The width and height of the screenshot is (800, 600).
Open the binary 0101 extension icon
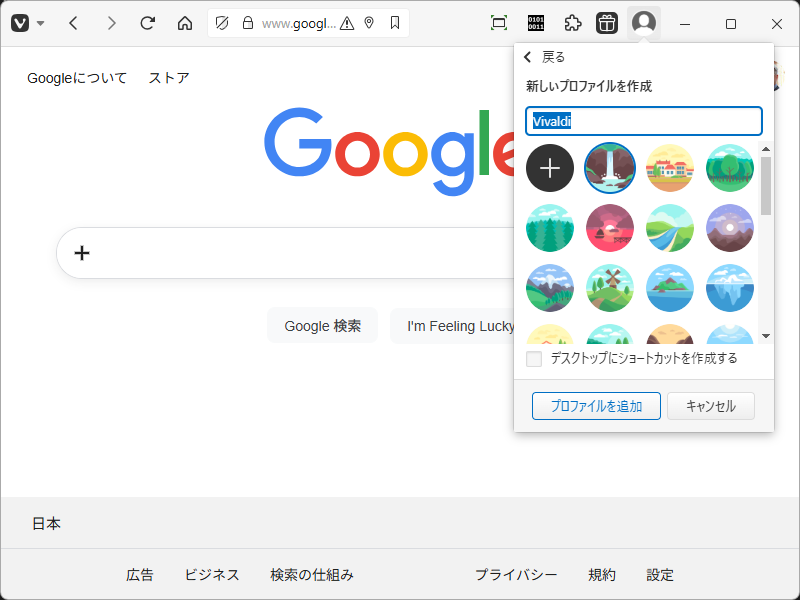(536, 23)
